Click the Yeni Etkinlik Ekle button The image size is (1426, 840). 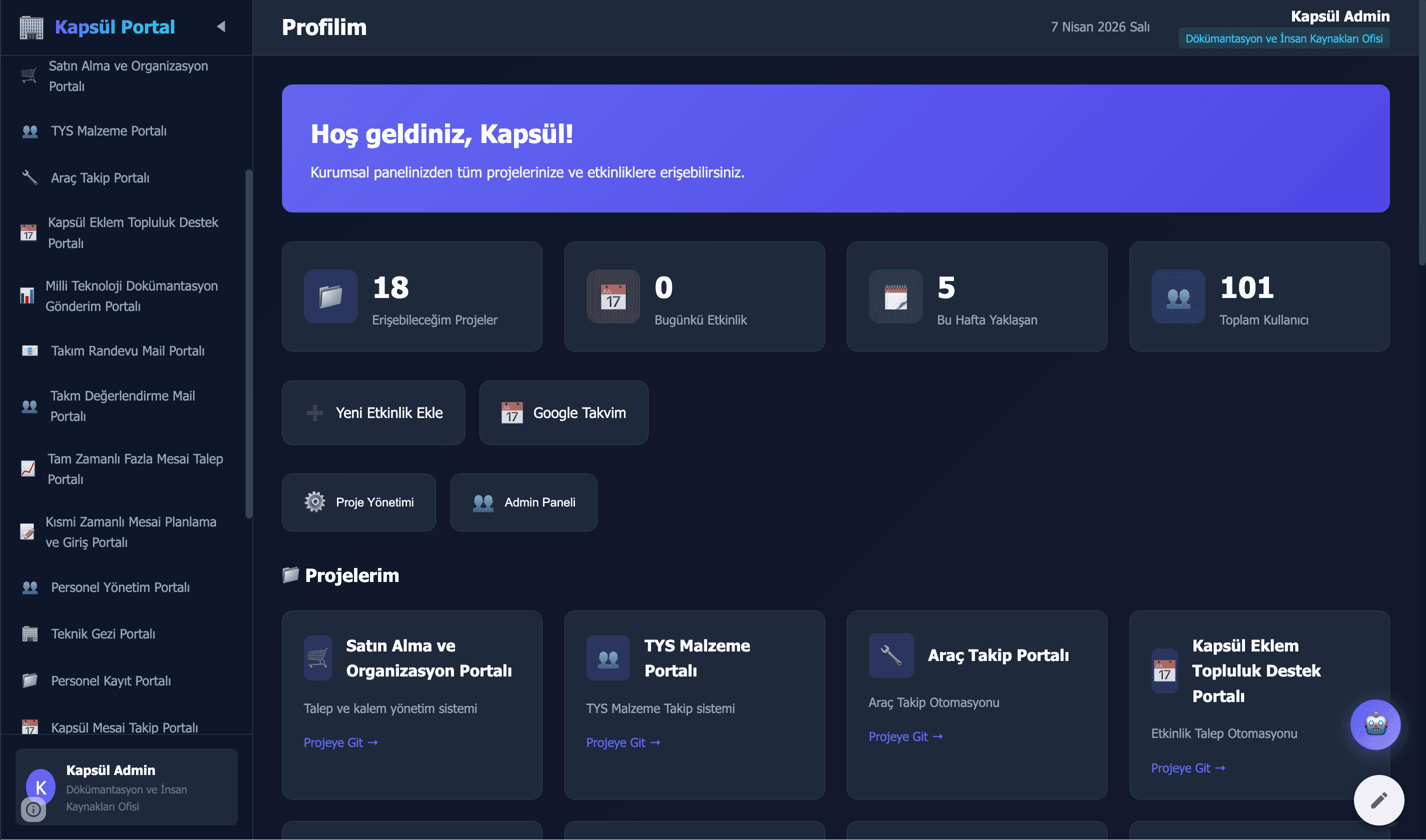click(373, 412)
